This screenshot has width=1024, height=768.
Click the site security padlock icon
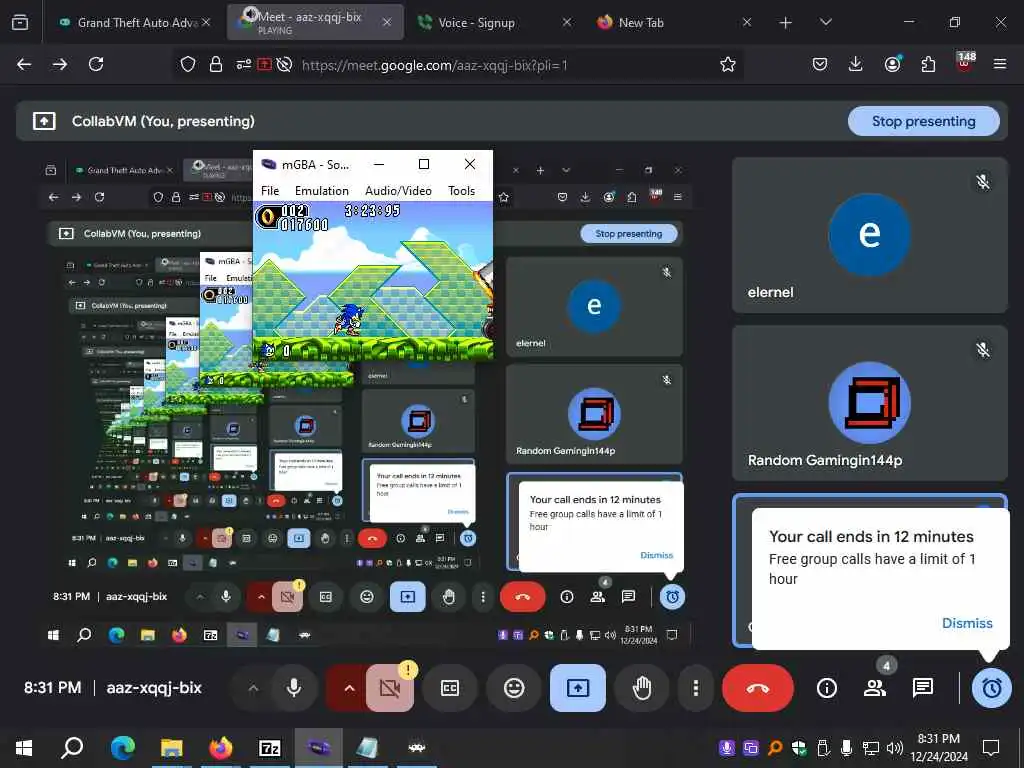click(216, 65)
